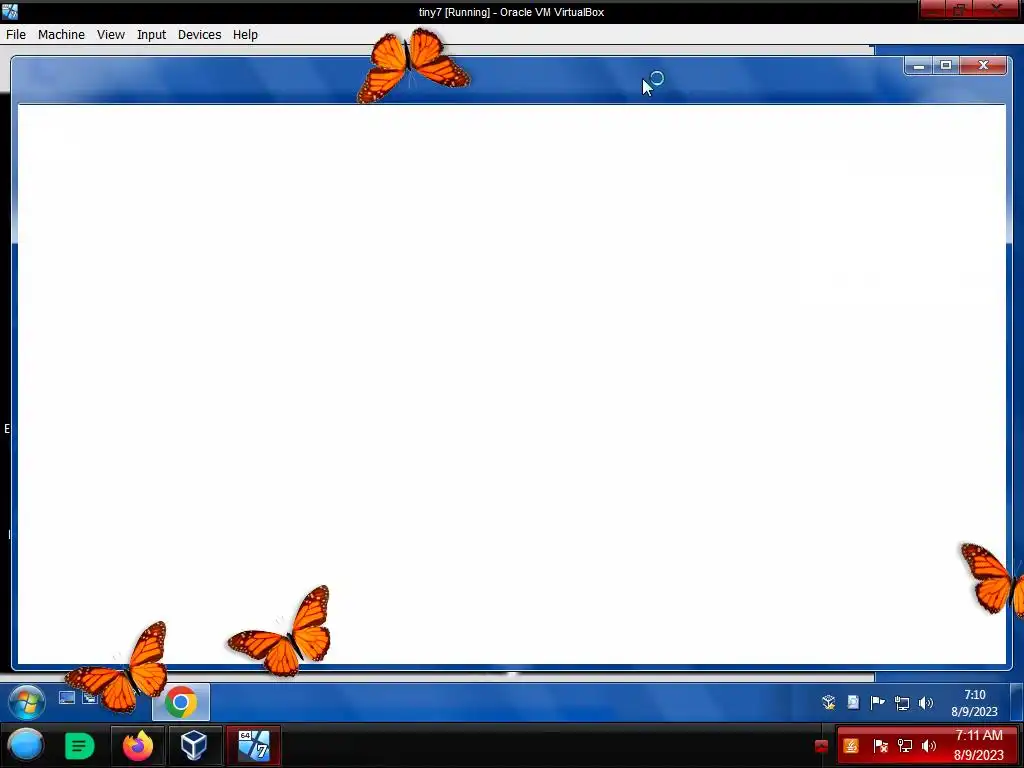Open the Help menu
The width and height of the screenshot is (1024, 768).
click(245, 35)
